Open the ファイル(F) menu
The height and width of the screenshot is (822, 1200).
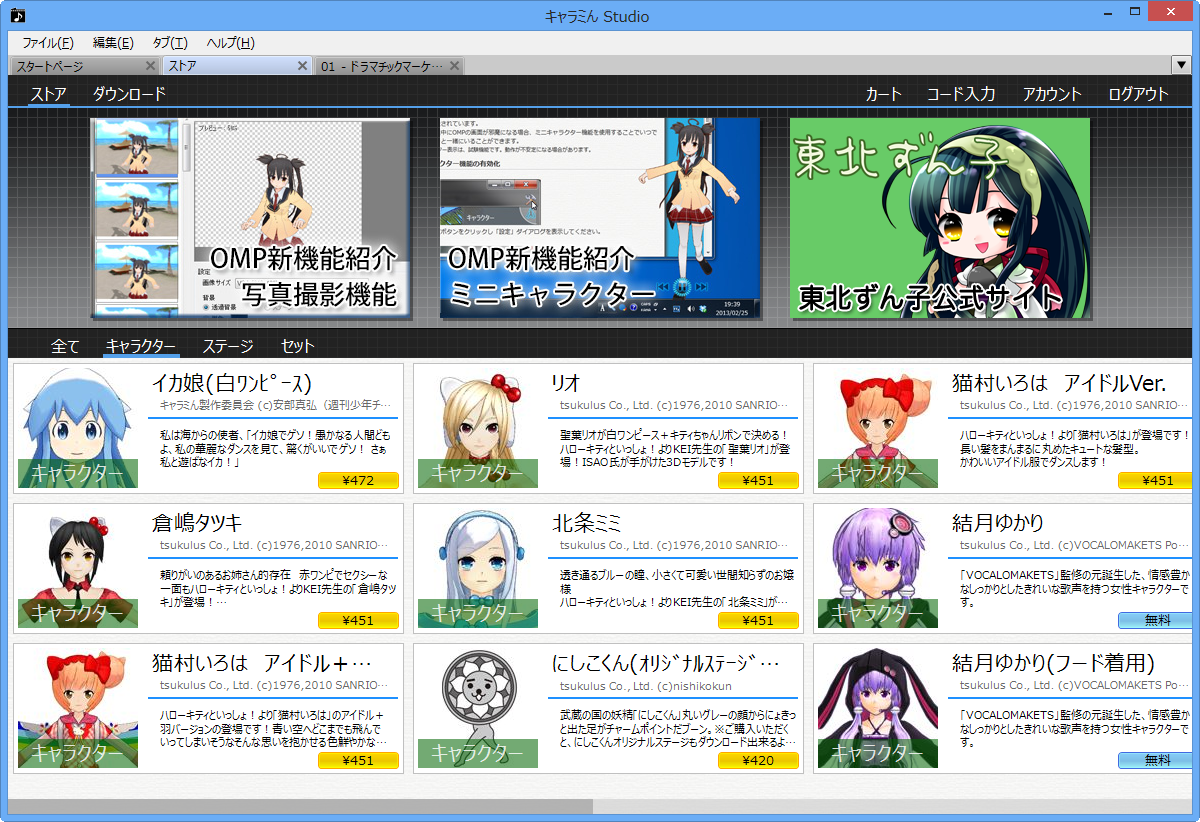click(47, 43)
